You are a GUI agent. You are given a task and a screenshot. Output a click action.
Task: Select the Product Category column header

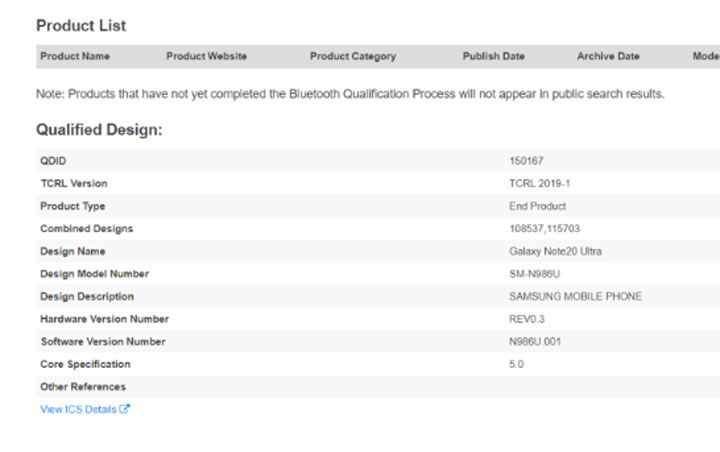click(353, 56)
